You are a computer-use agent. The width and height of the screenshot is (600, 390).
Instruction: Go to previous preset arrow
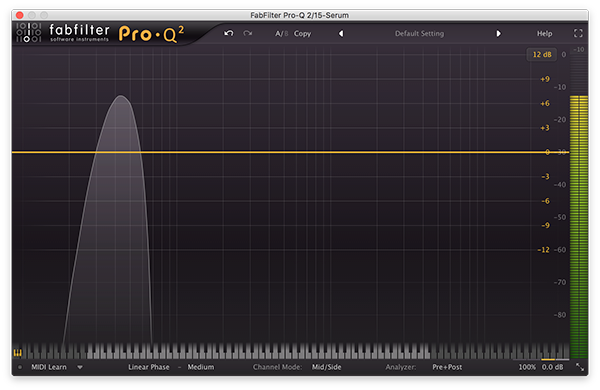click(x=341, y=34)
